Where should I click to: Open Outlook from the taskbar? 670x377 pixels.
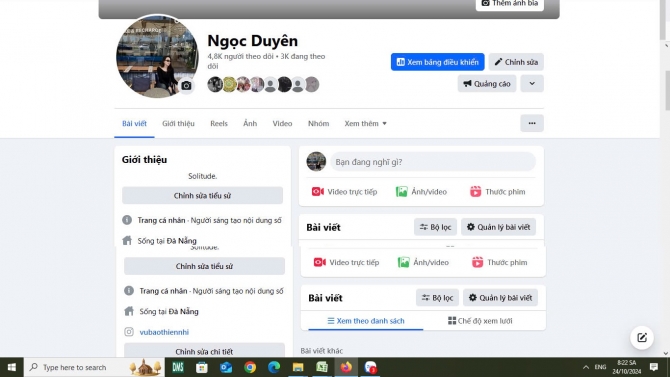[226, 367]
